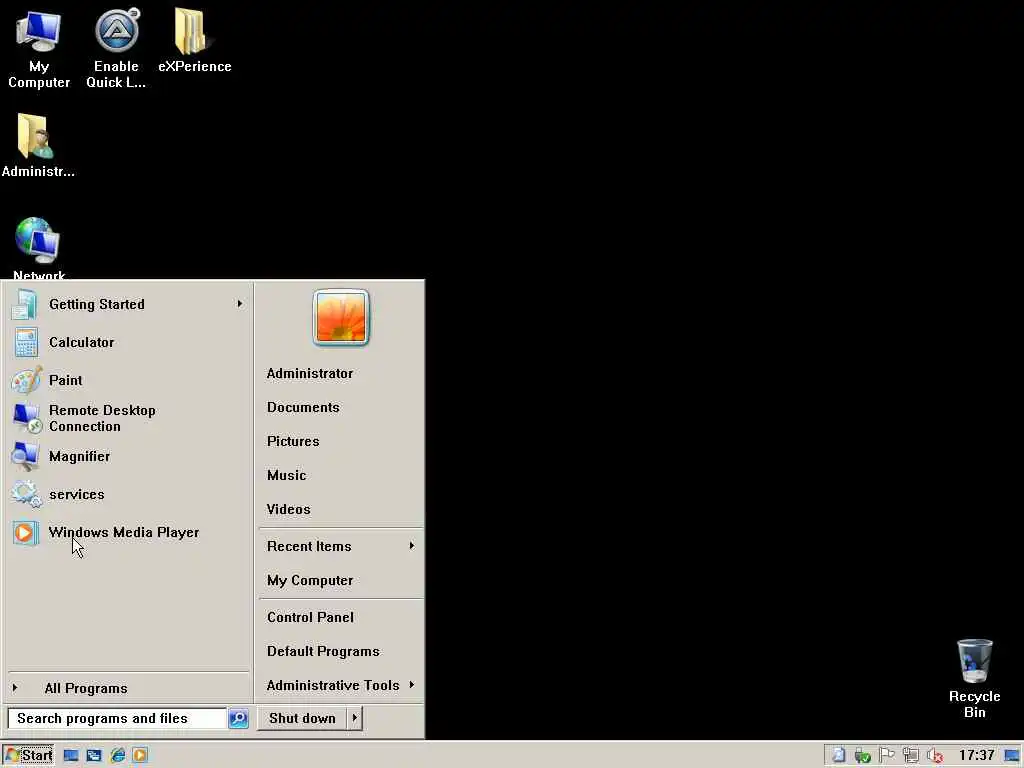Viewport: 1024px width, 768px height.
Task: Click the Shut down button
Action: click(x=302, y=718)
